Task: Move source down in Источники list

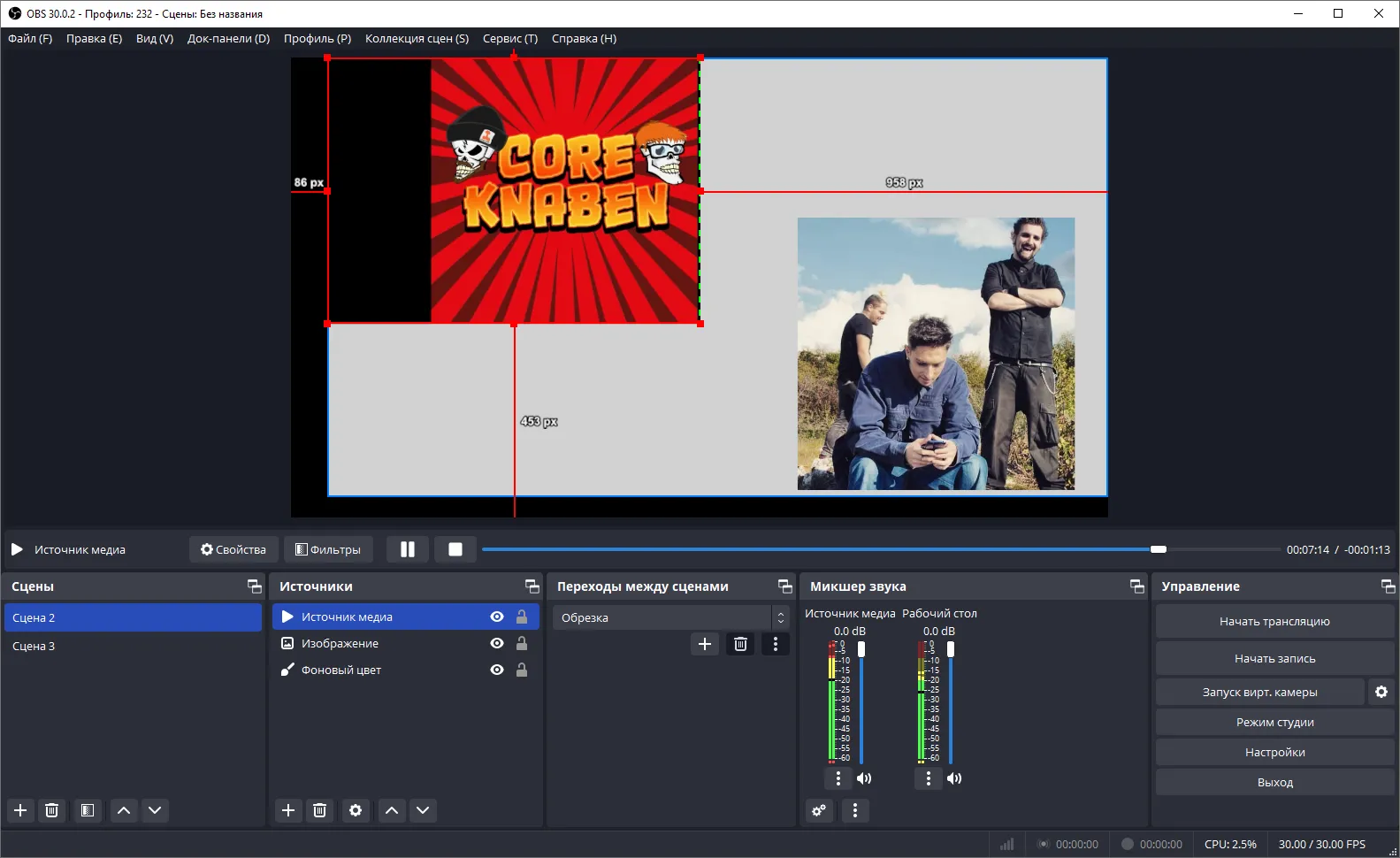Action: coord(423,810)
